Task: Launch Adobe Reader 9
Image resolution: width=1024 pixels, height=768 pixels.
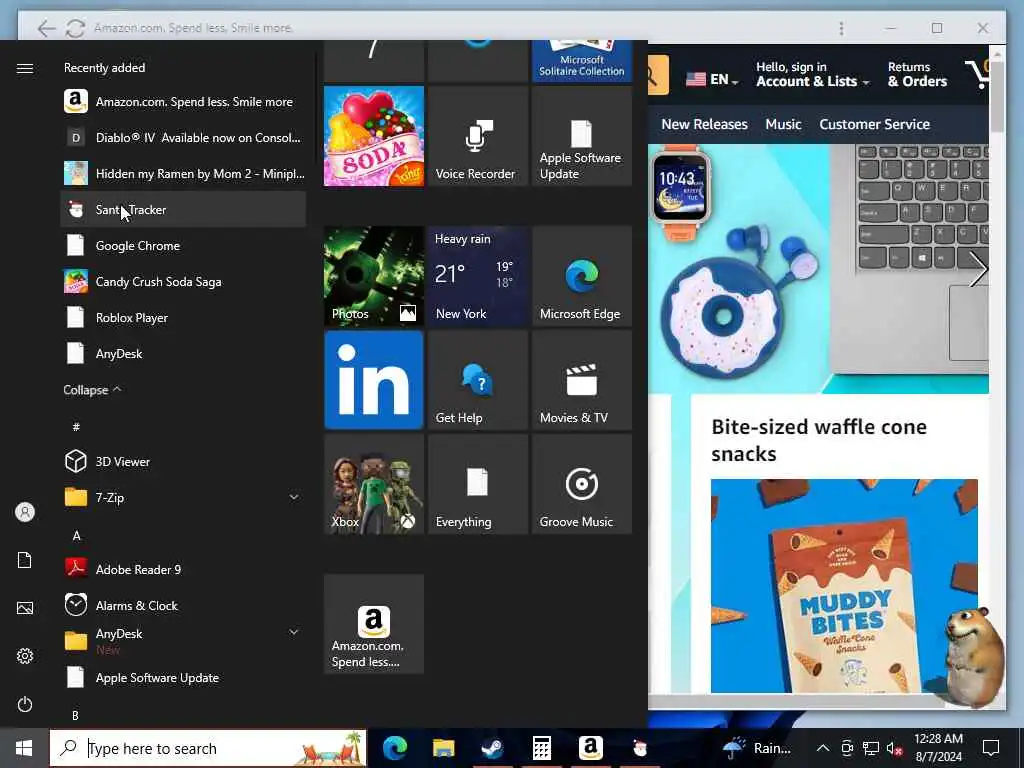Action: 183,569
